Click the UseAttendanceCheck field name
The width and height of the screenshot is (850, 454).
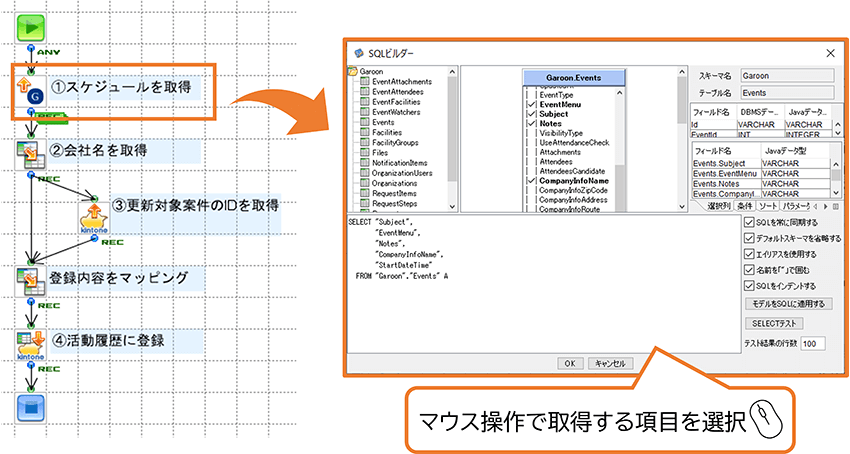[x=575, y=143]
